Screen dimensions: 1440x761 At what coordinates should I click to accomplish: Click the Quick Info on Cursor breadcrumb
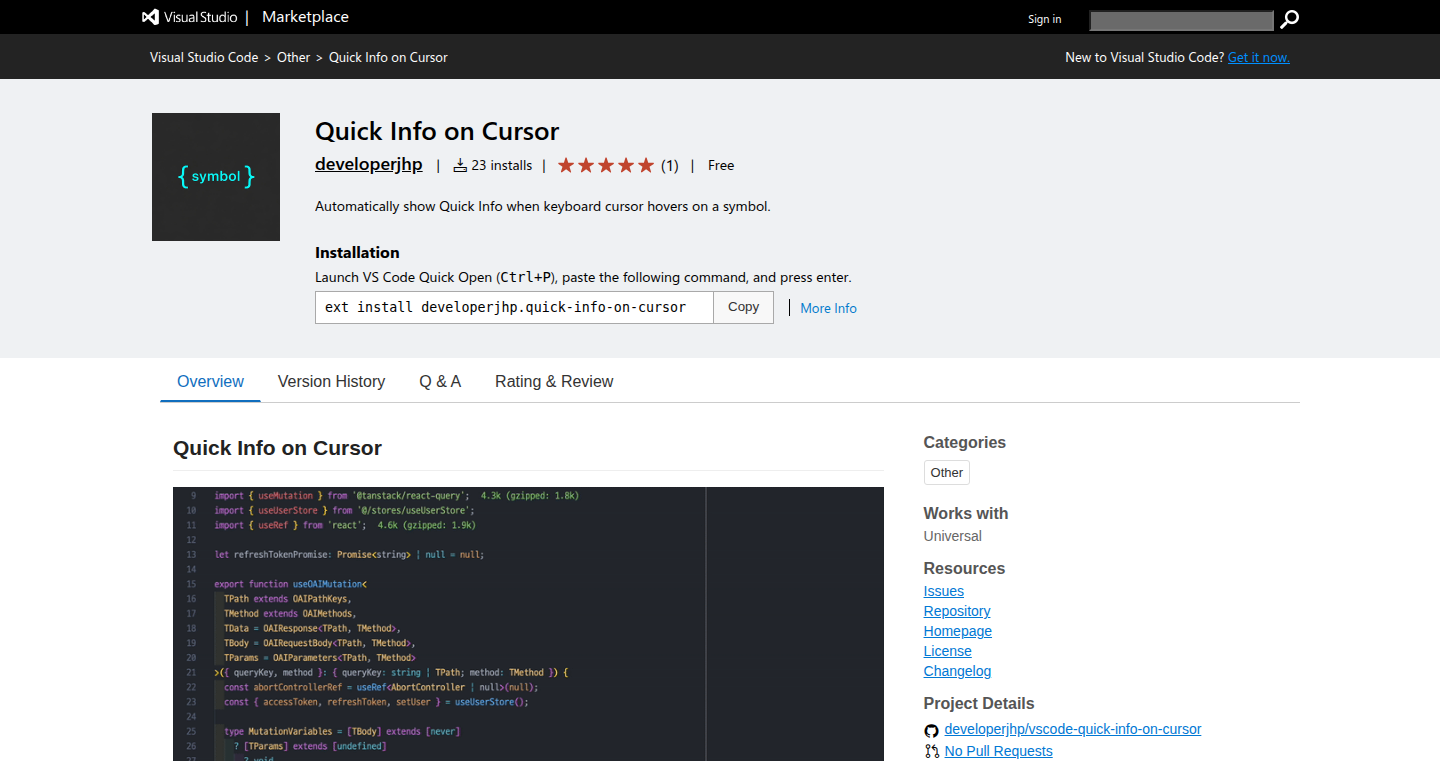[388, 57]
